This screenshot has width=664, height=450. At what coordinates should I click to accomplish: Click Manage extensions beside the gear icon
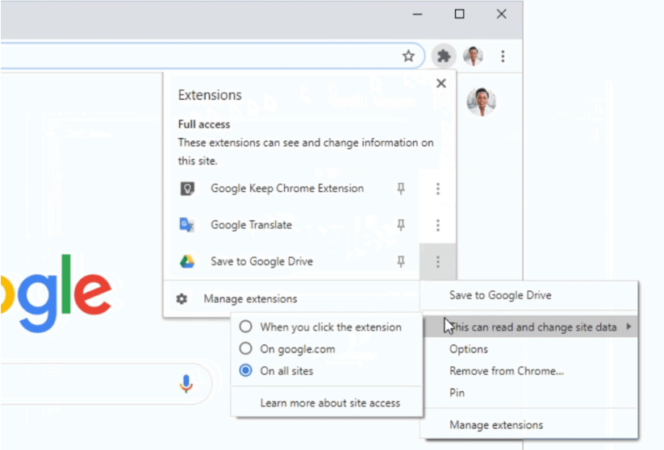click(x=249, y=298)
